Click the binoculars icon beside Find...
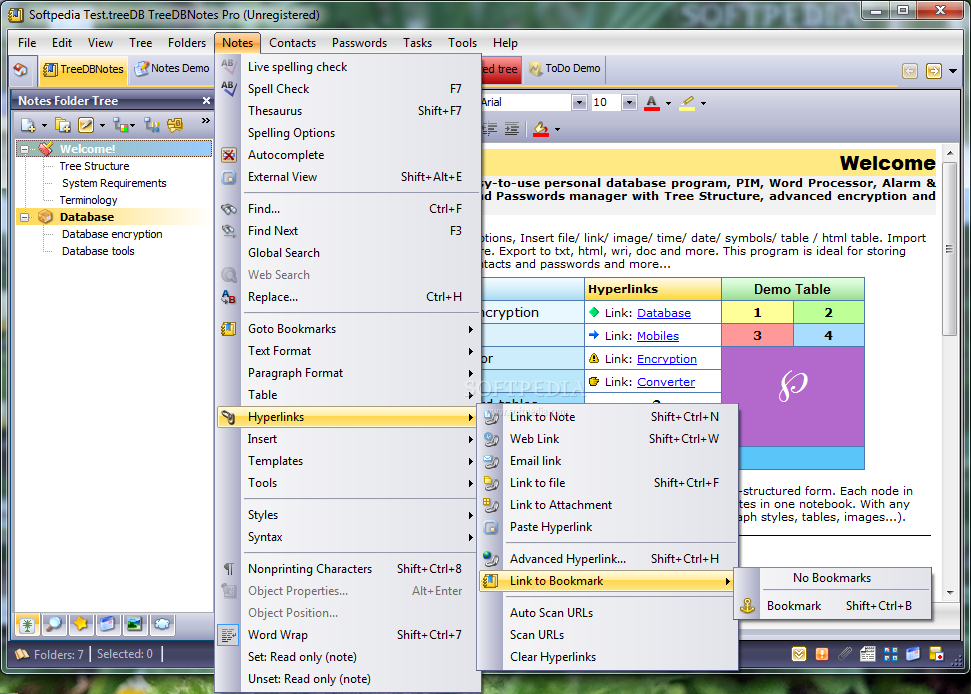Image resolution: width=971 pixels, height=694 pixels. 229,209
